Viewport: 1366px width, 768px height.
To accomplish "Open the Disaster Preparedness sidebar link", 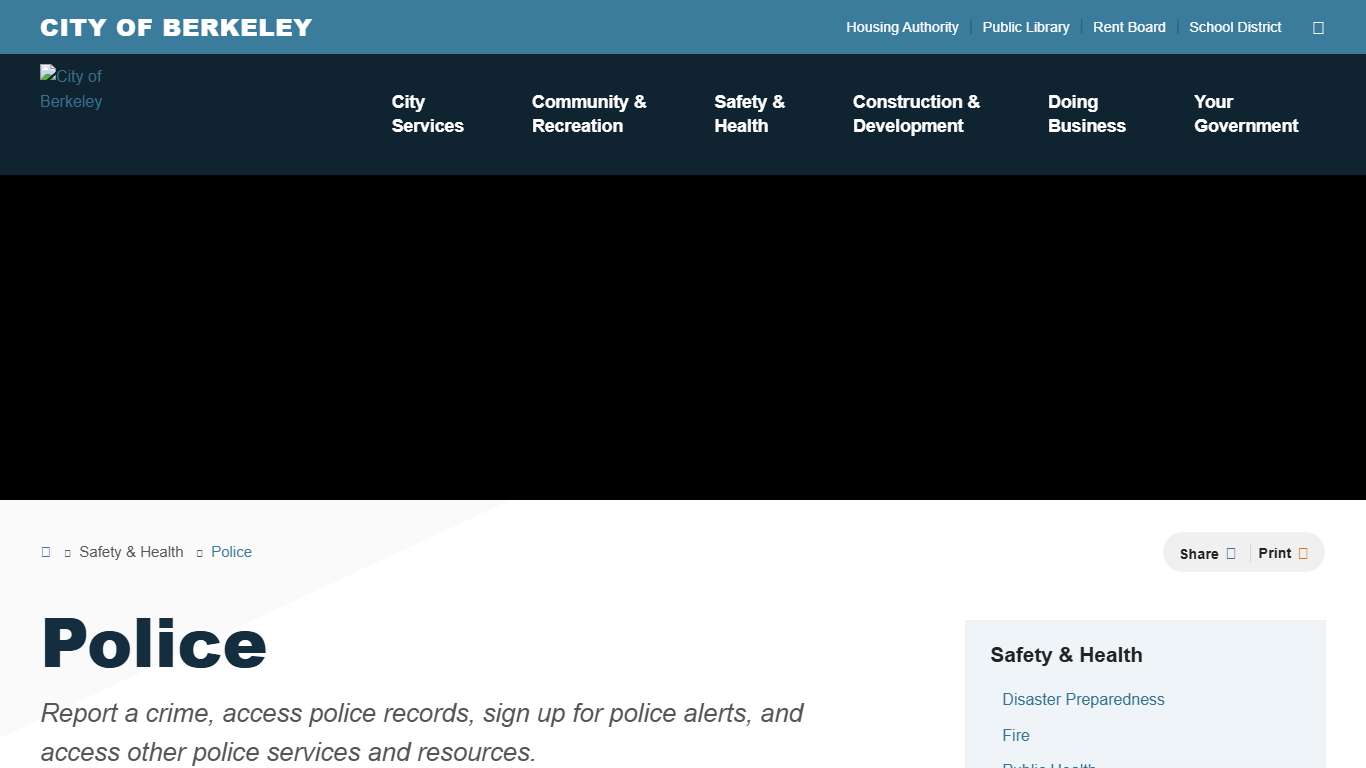I will click(1083, 699).
